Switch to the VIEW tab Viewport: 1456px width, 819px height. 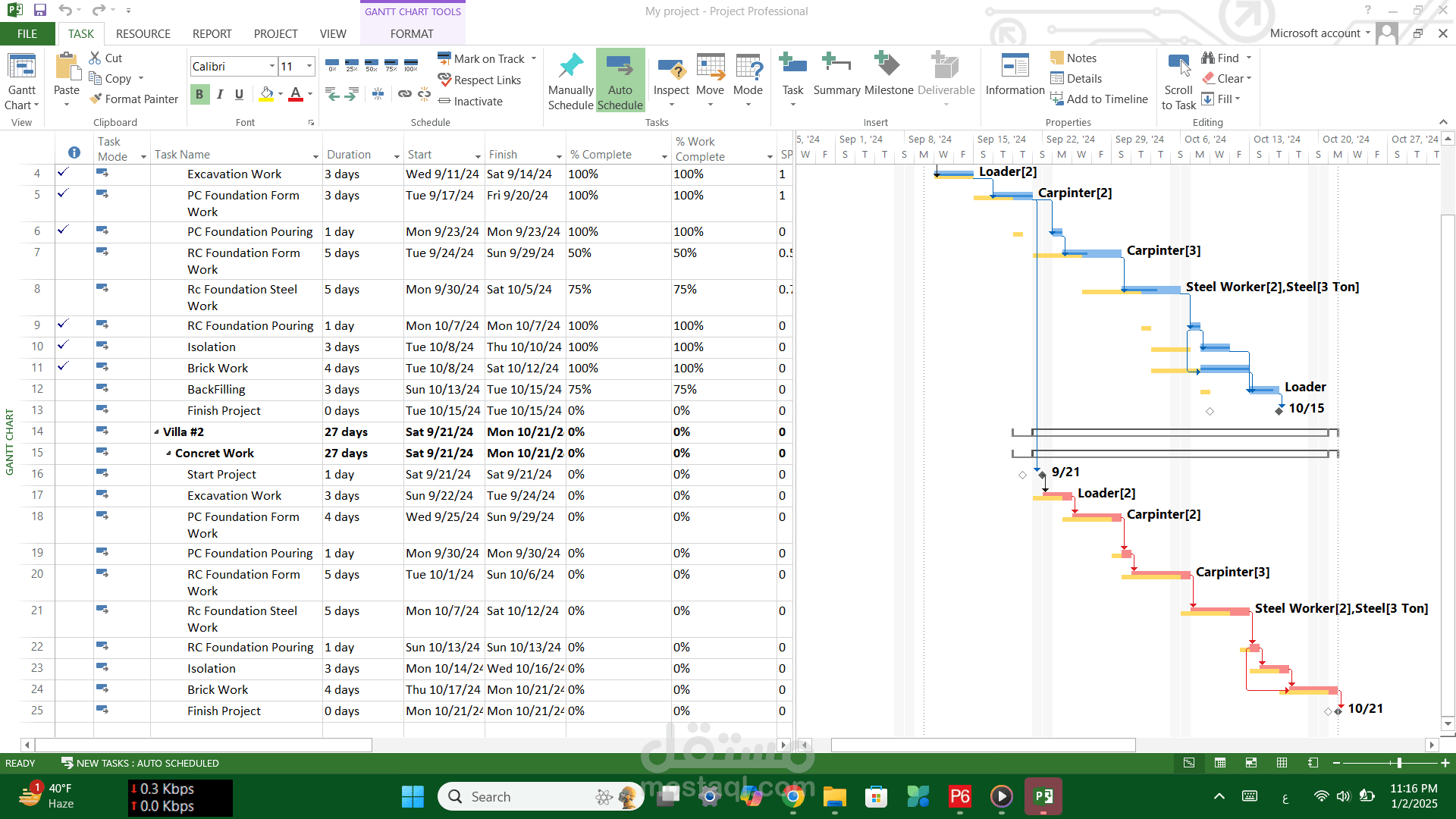[x=333, y=33]
